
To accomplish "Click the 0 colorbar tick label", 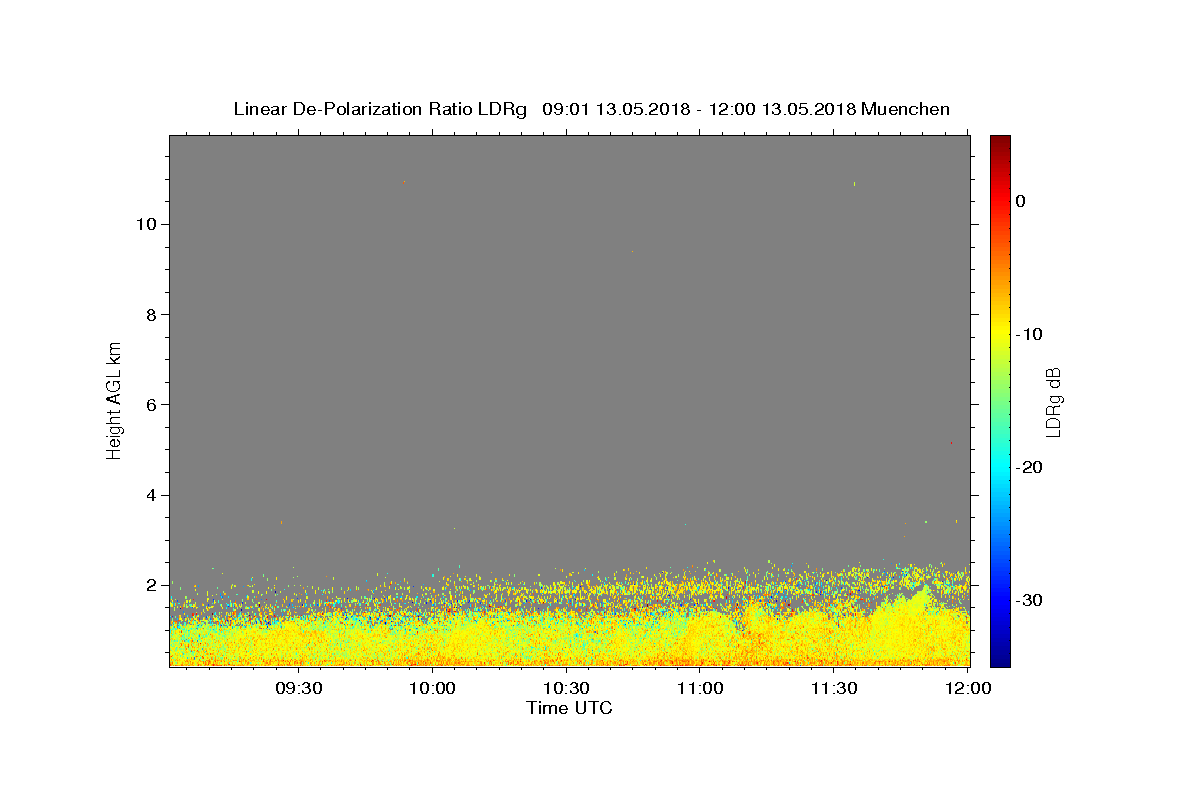I will pyautogui.click(x=1020, y=201).
